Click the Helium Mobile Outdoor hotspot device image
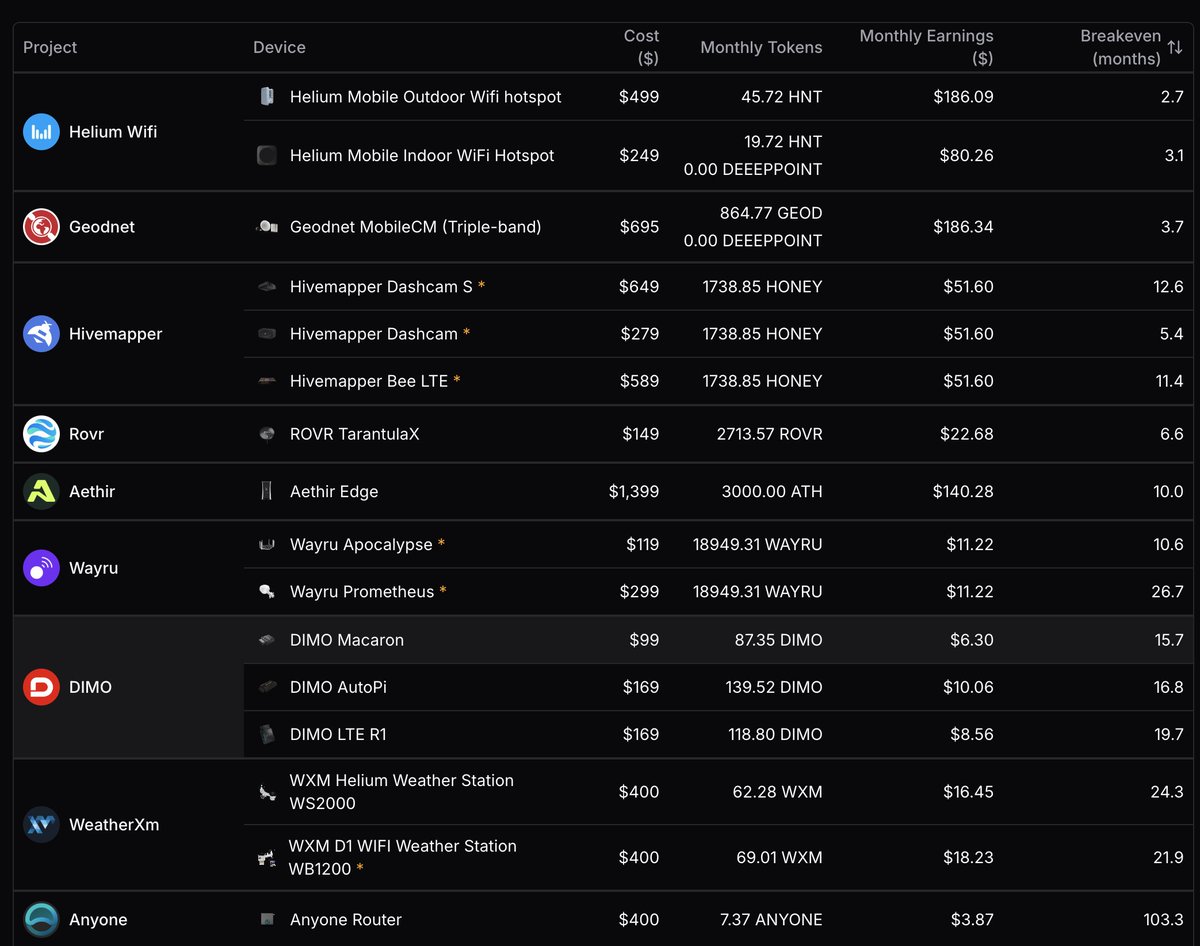This screenshot has width=1200, height=946. click(266, 97)
